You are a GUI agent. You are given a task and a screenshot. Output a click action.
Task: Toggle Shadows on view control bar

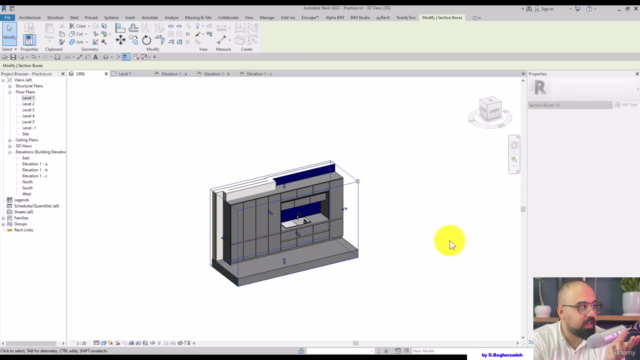(x=118, y=343)
